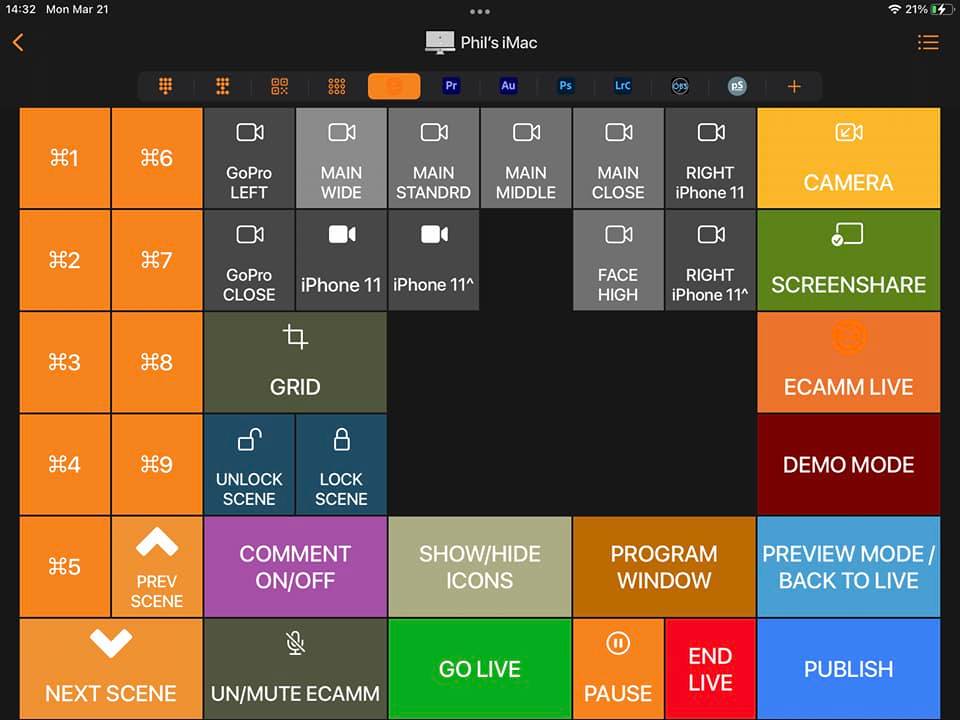960x720 pixels.
Task: Switch to MAIN WIDE camera
Action: click(341, 158)
